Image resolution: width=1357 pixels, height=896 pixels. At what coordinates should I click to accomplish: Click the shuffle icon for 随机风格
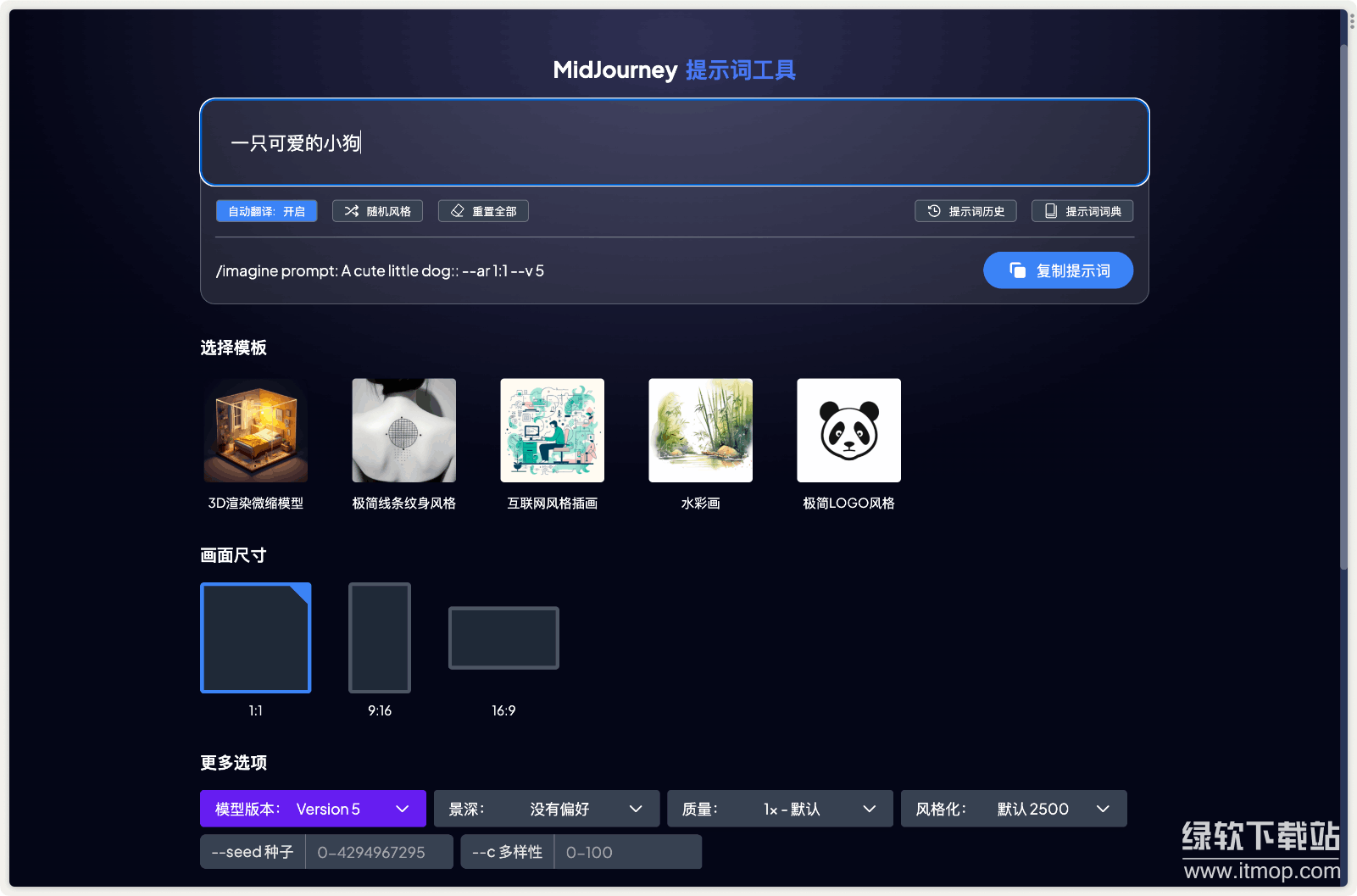click(352, 211)
